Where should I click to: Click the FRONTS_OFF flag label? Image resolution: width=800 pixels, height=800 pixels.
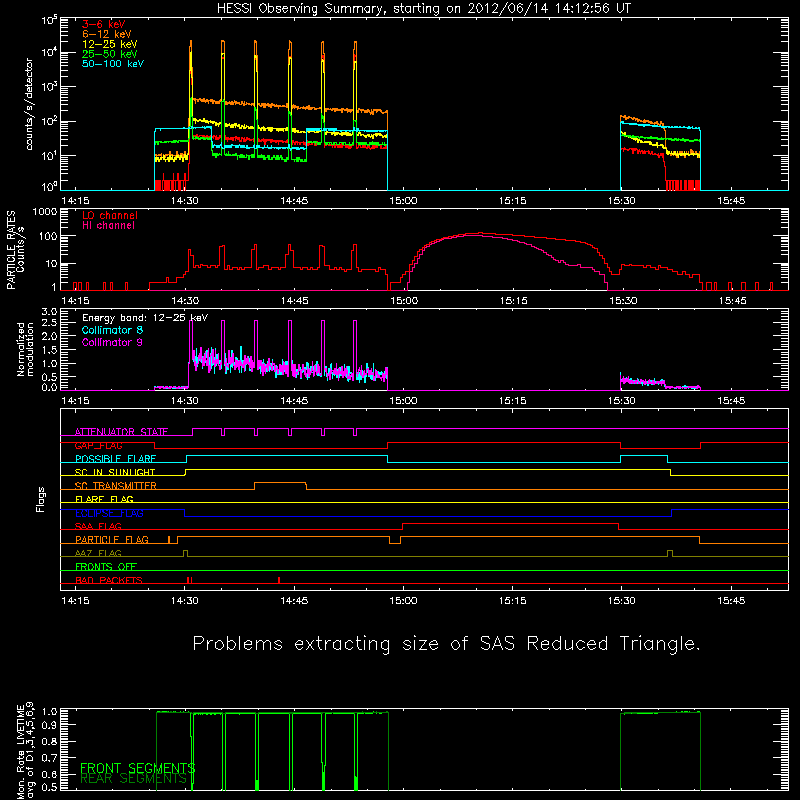point(106,566)
